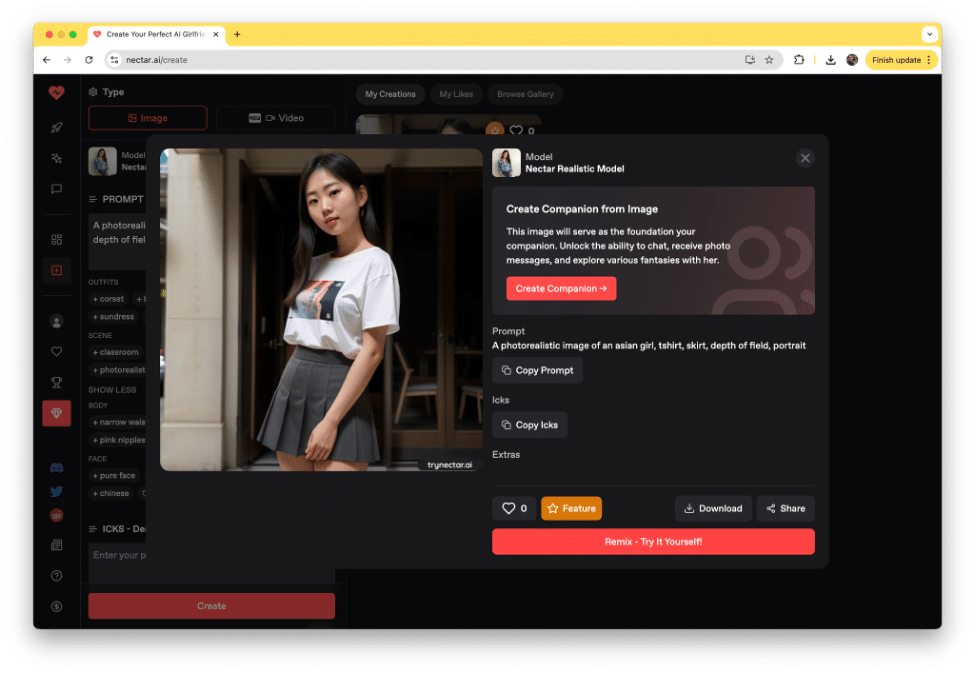The height and width of the screenshot is (675, 977).
Task: Click the trophy icon in the sidebar
Action: 56,382
